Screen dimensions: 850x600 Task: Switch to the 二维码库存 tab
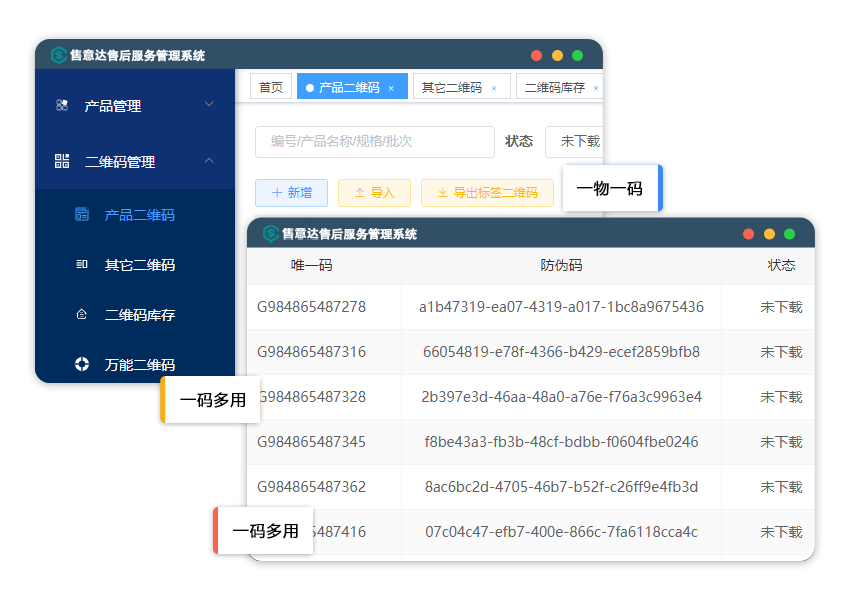click(x=559, y=87)
